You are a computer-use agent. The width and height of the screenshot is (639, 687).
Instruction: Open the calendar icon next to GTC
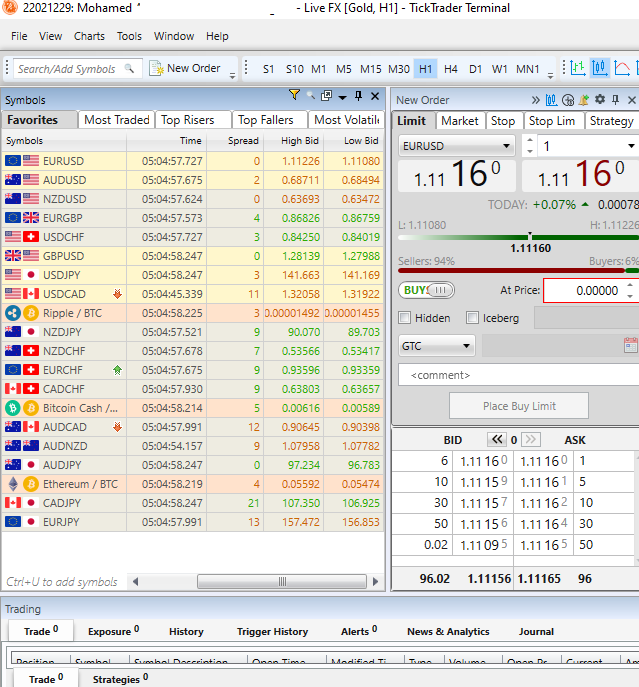point(631,345)
